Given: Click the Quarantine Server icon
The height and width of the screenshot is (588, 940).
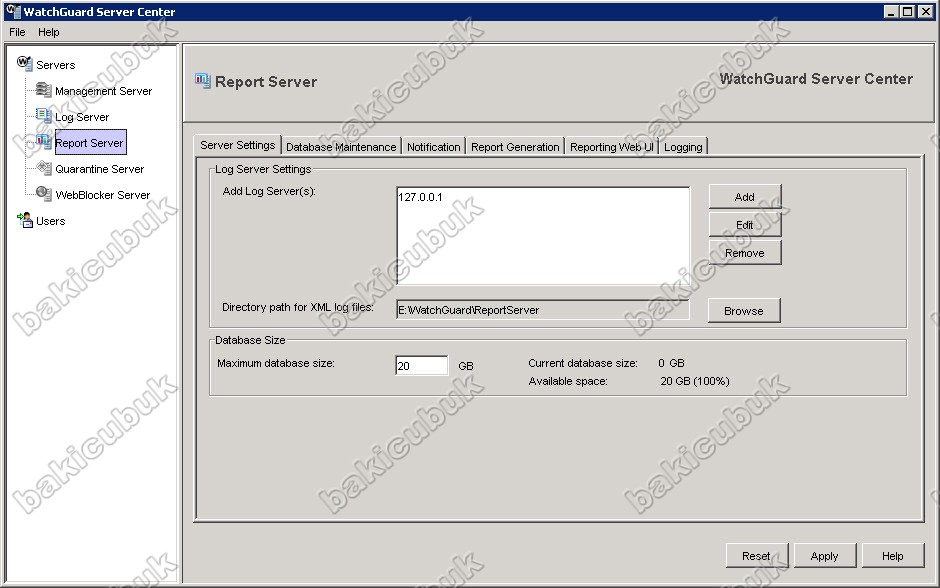Looking at the screenshot, I should 44,168.
